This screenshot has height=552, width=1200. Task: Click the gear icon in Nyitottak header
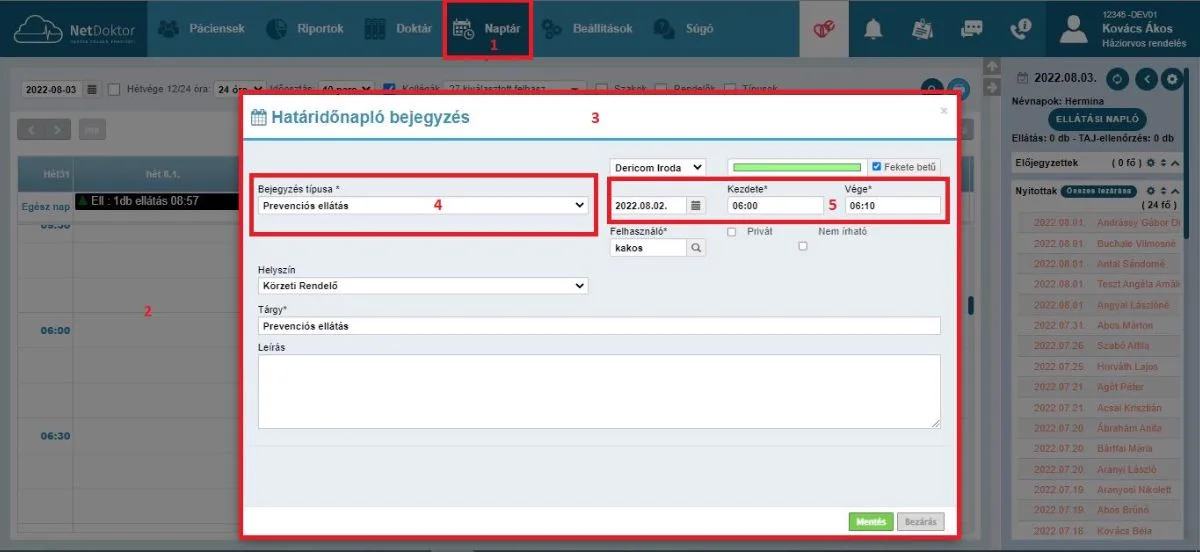1151,190
